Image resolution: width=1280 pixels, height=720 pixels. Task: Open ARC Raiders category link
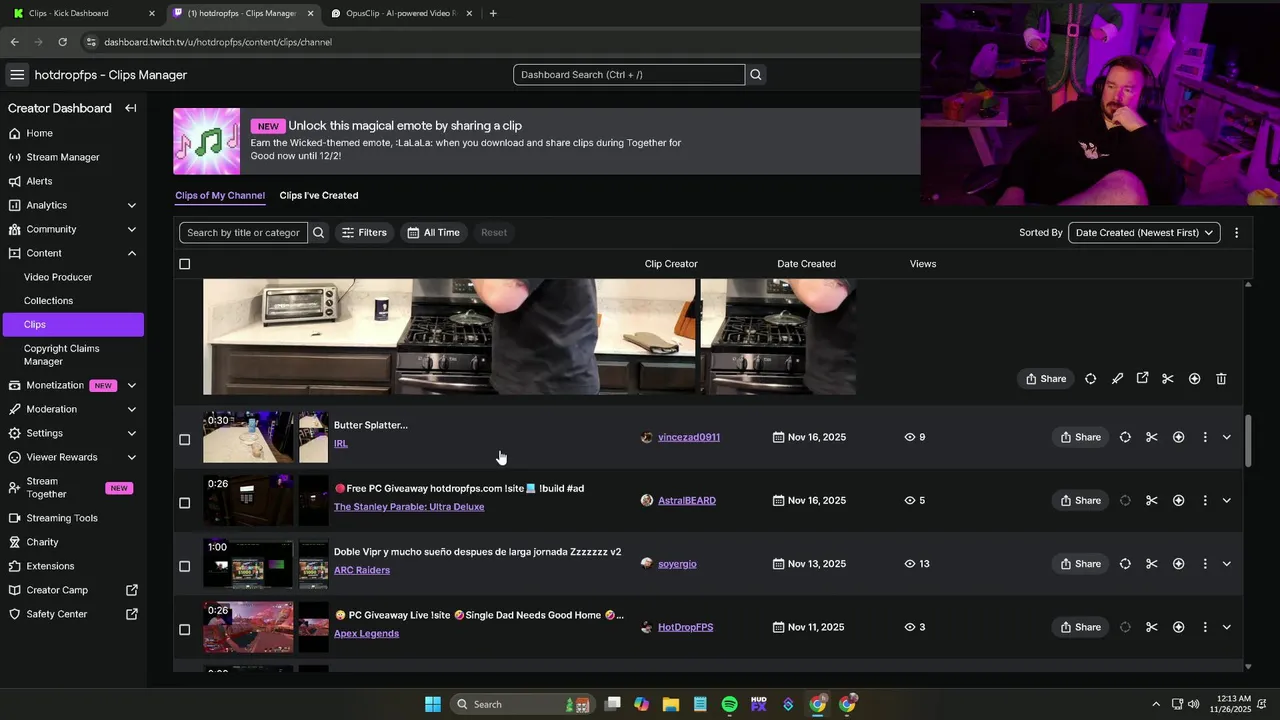pos(362,570)
